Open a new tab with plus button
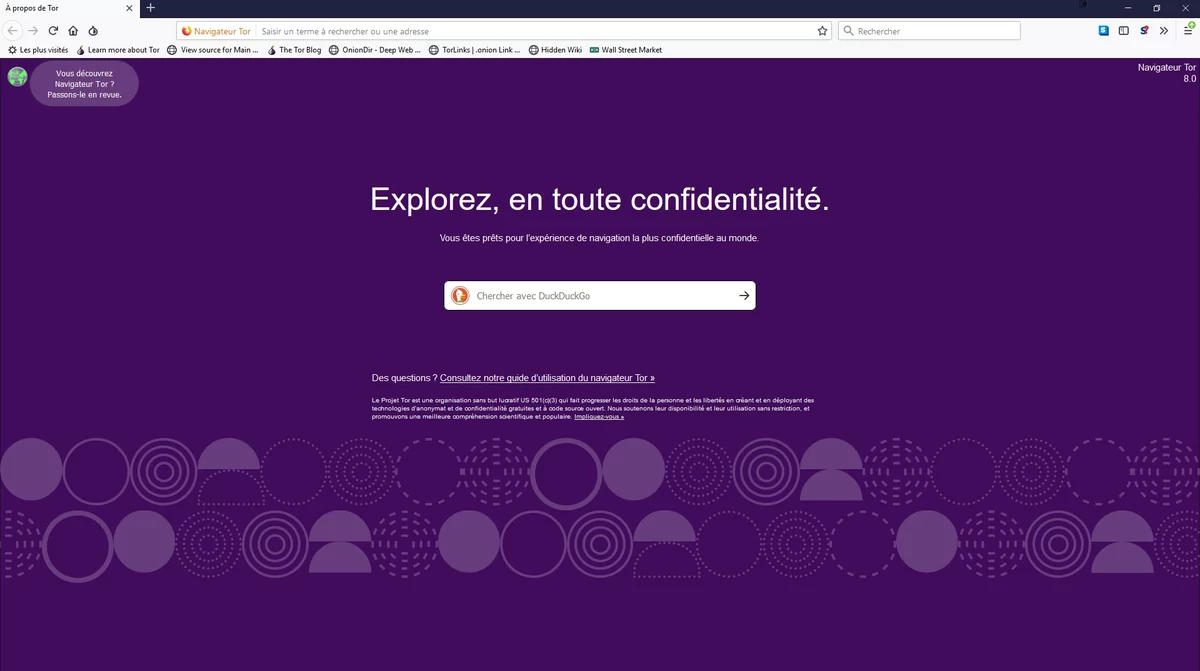Viewport: 1200px width, 671px height. (151, 8)
